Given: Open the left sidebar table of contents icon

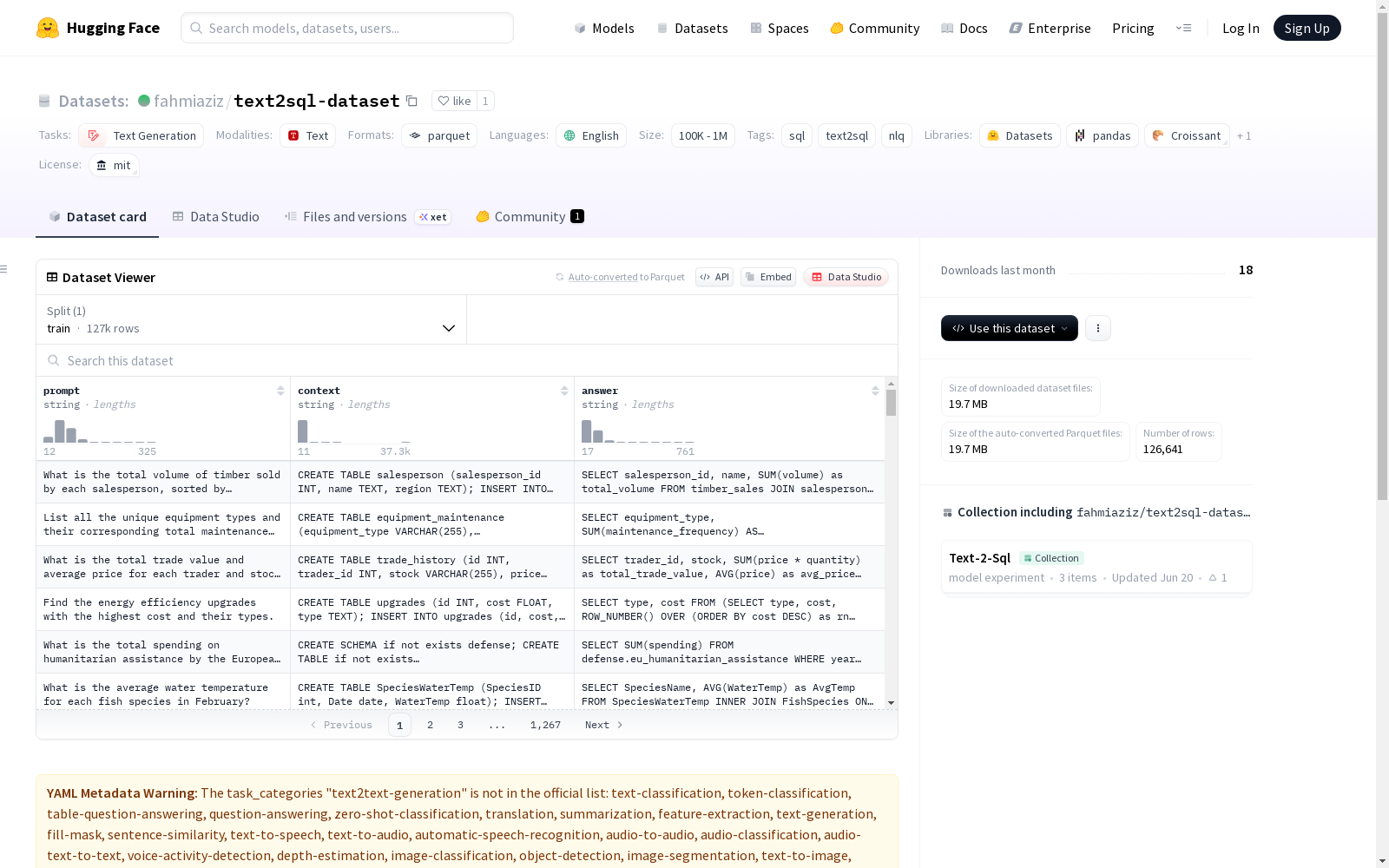Looking at the screenshot, I should [x=4, y=269].
